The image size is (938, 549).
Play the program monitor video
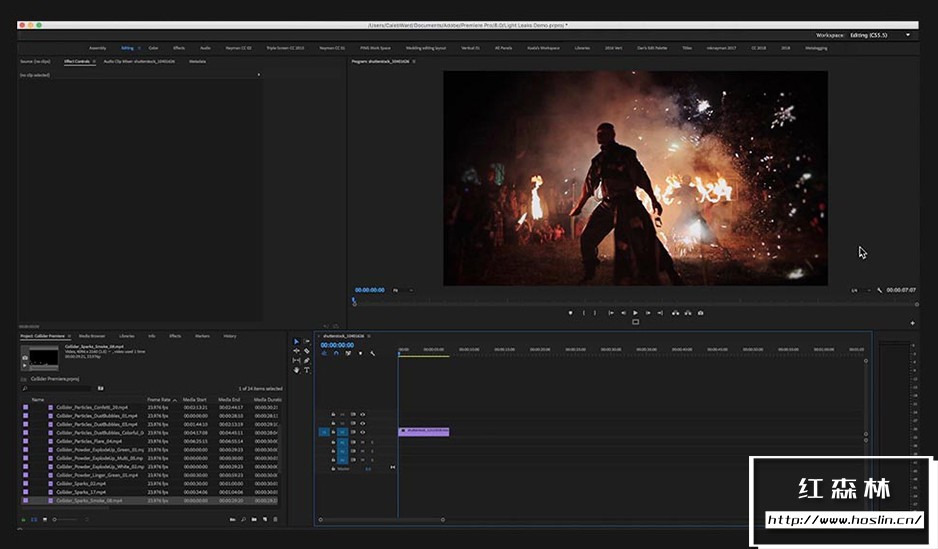(635, 313)
